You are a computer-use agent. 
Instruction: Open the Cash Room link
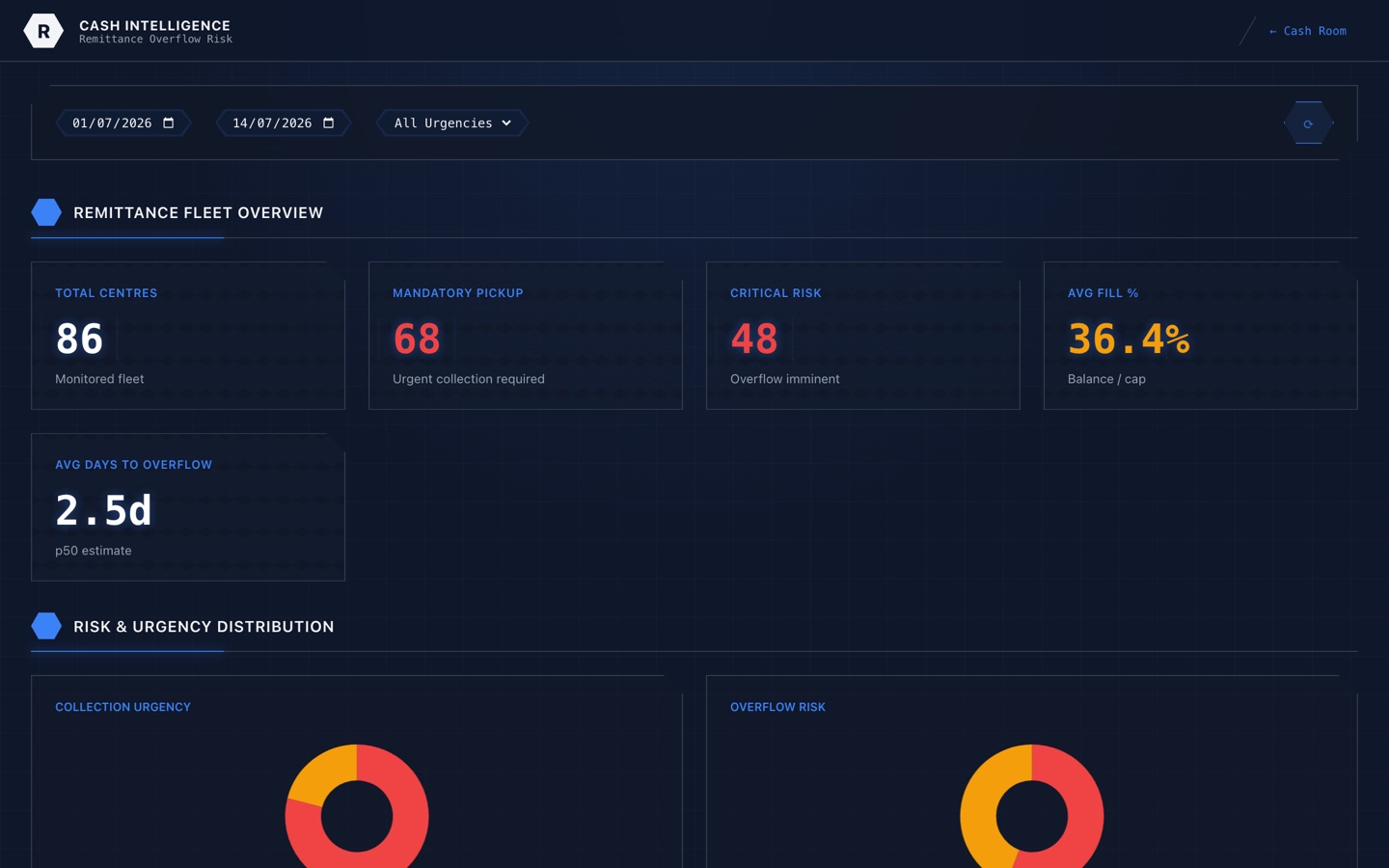[1307, 31]
